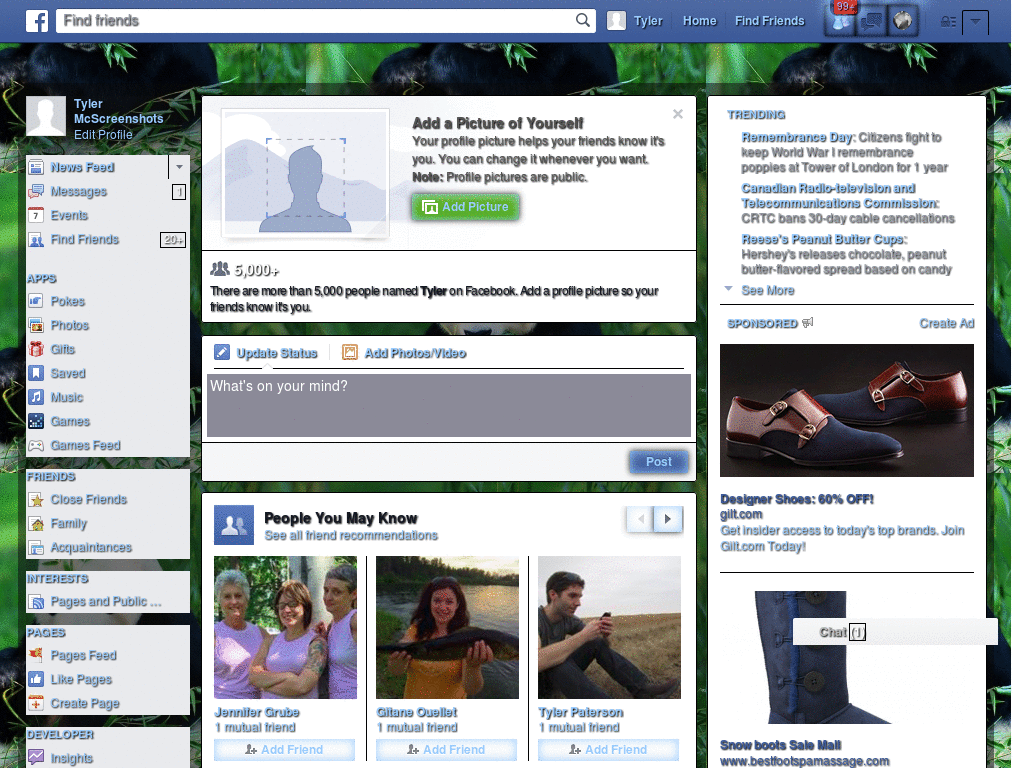Click the Facebook logo icon
1024x768 pixels.
click(37, 21)
